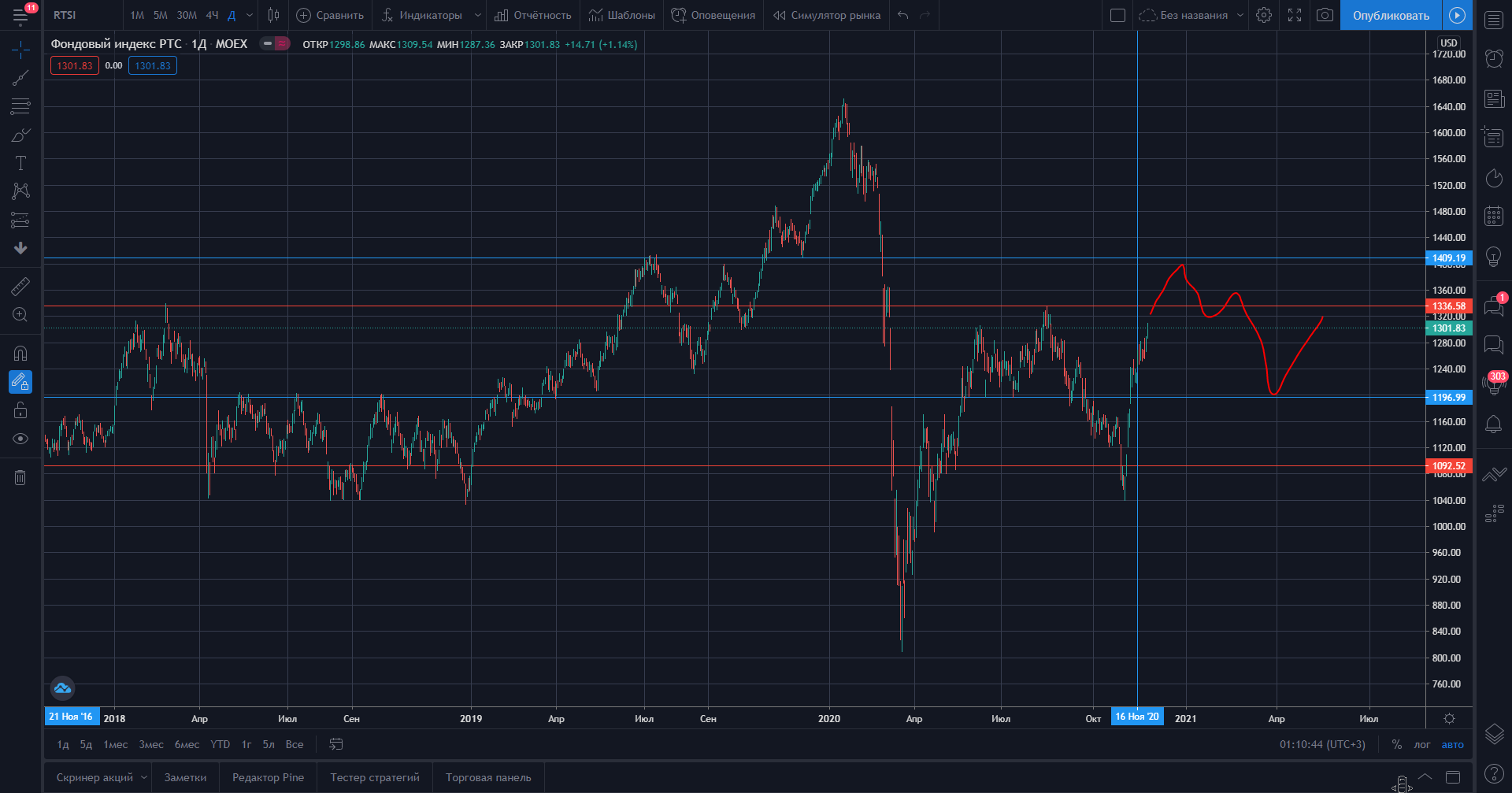
Task: Select the Ruler measure tool
Action: pyautogui.click(x=20, y=287)
